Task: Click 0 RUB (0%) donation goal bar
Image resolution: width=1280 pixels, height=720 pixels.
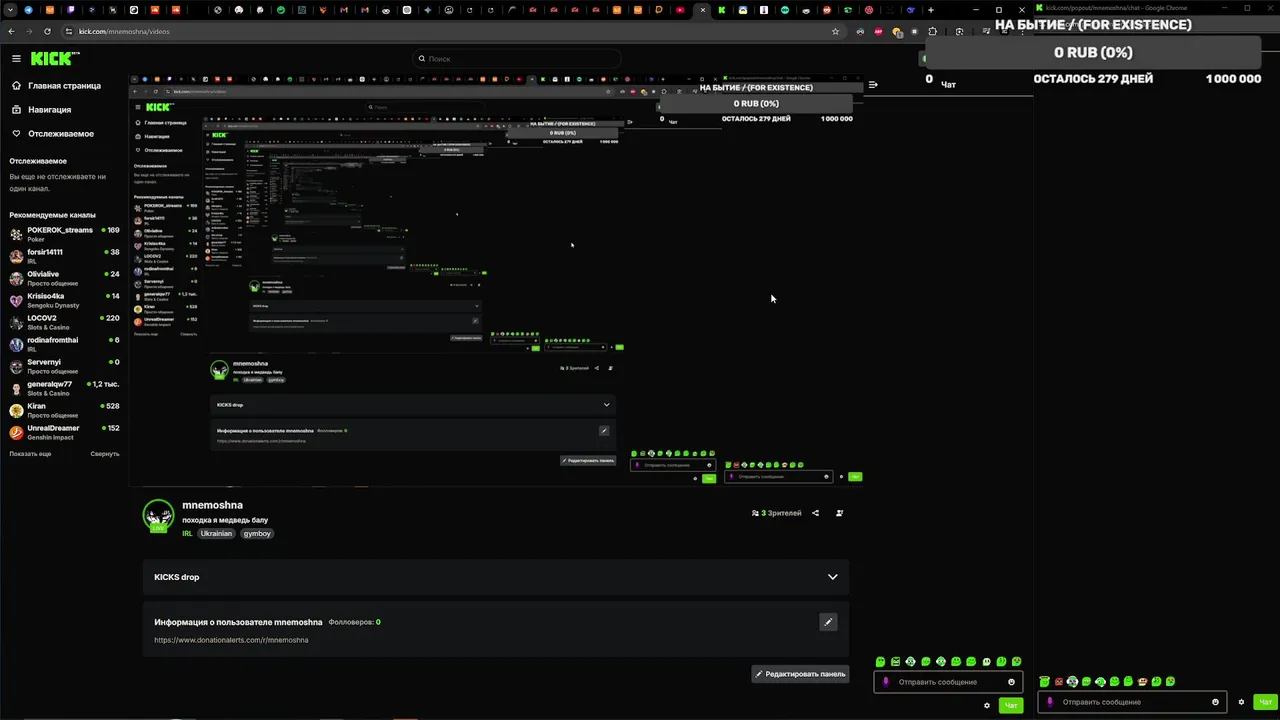Action: pos(1093,52)
